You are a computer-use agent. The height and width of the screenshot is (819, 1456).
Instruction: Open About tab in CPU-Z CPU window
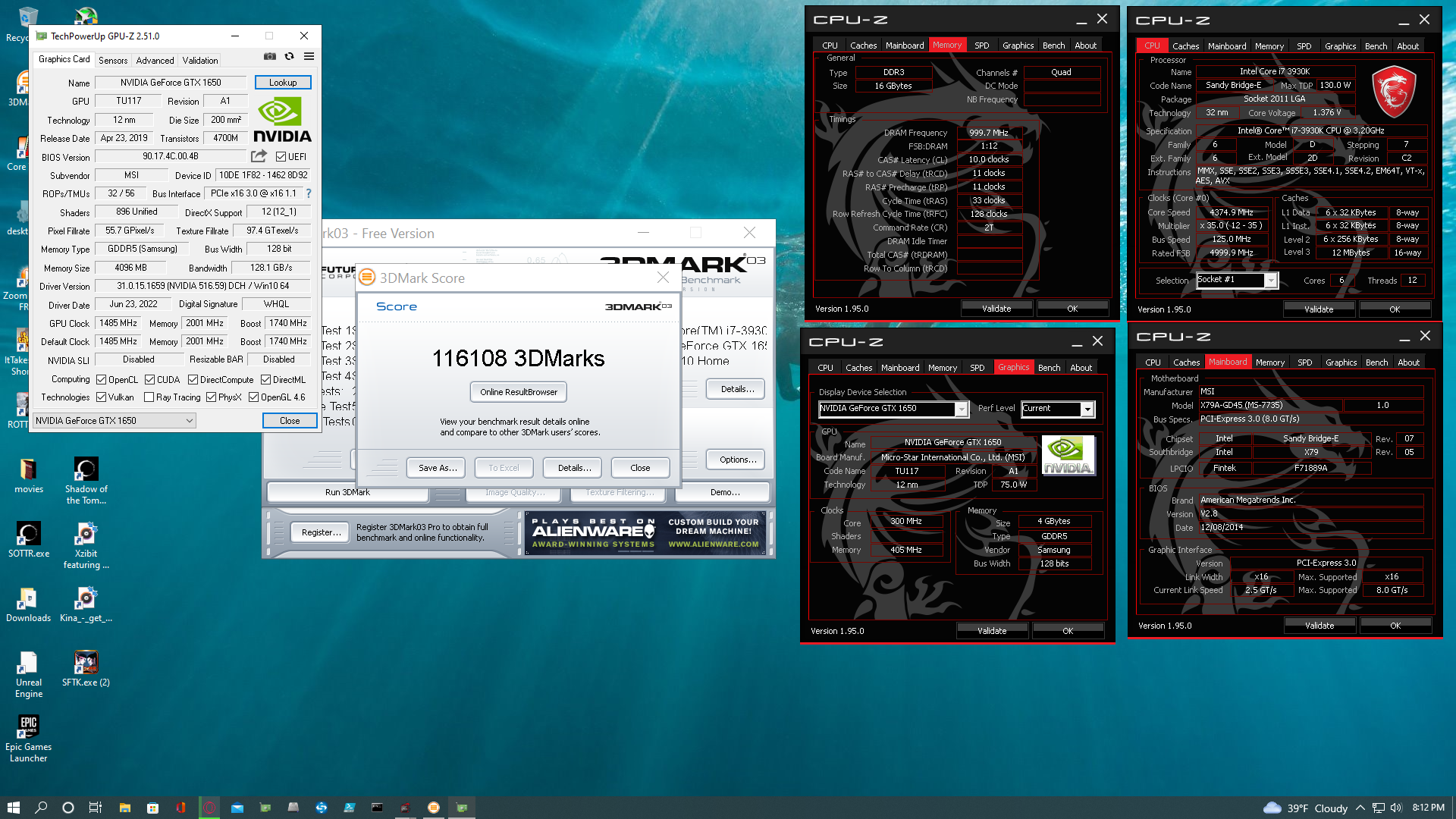[1407, 46]
